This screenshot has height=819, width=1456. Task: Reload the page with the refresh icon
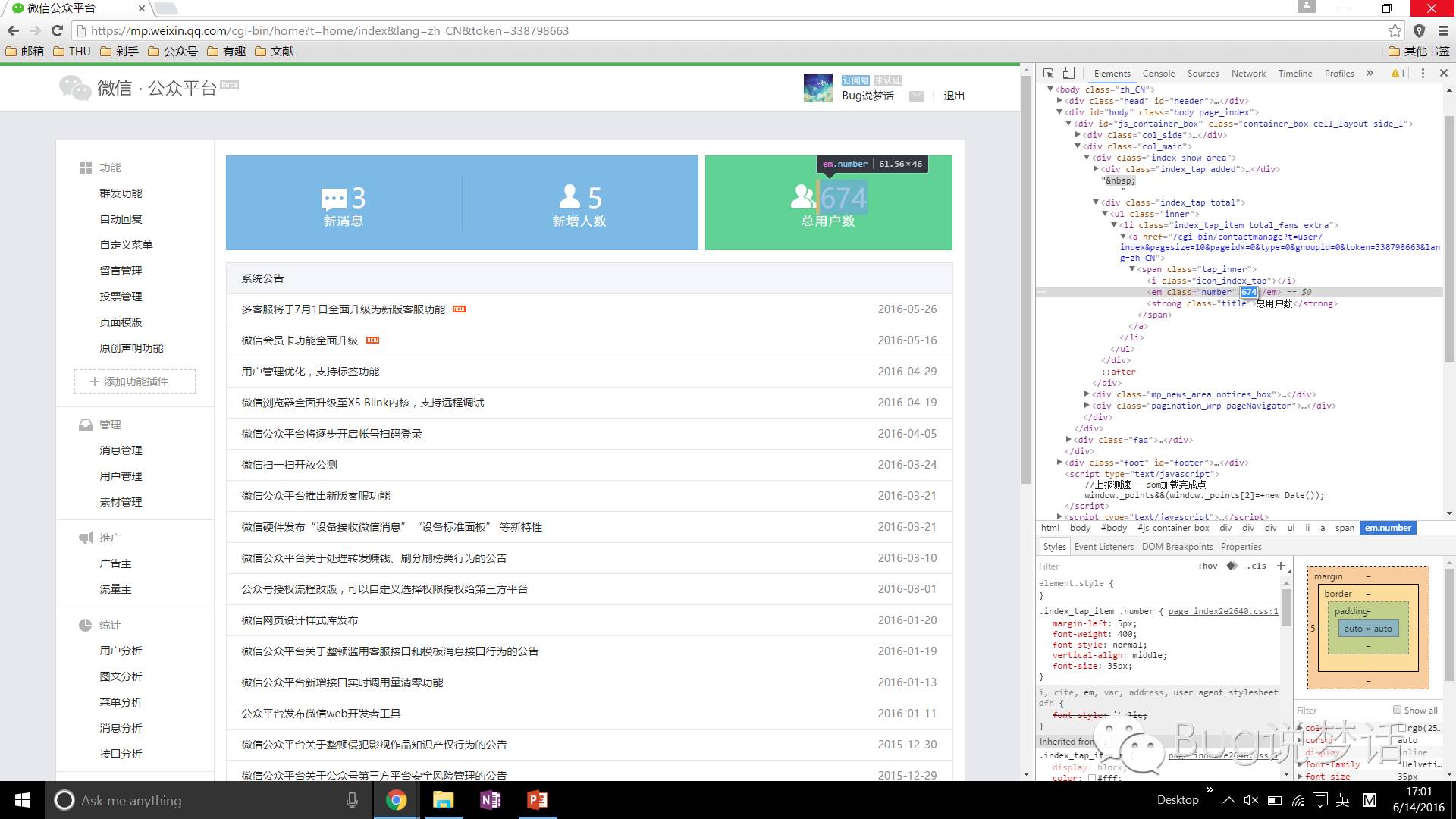click(57, 31)
